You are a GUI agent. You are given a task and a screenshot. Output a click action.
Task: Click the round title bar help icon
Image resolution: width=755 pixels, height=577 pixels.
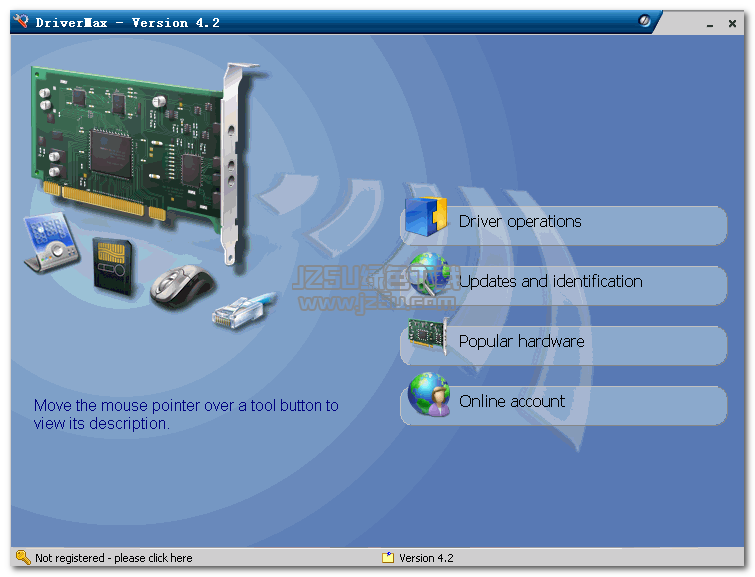click(x=644, y=21)
